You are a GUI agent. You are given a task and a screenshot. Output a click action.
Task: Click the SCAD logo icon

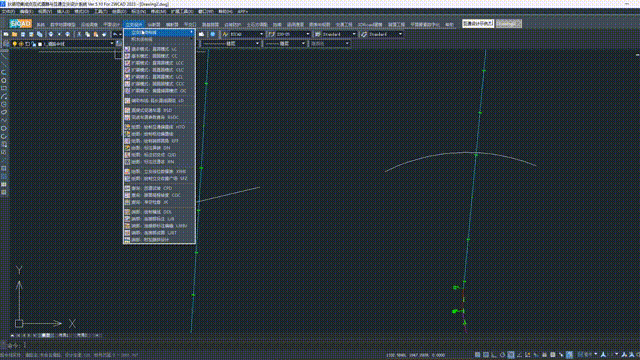tap(20, 23)
